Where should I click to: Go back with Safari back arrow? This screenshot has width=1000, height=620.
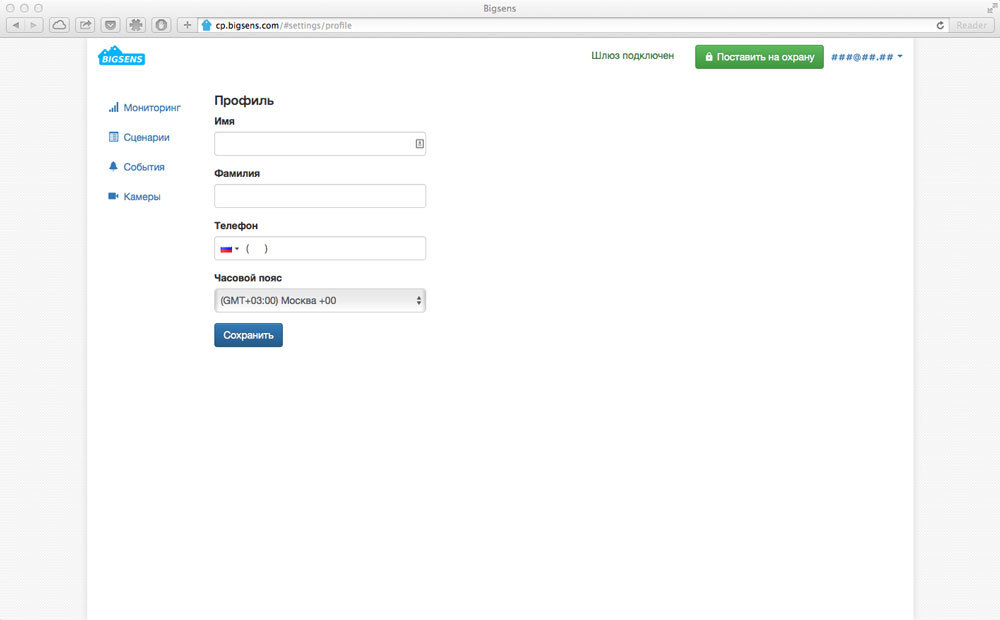[15, 25]
